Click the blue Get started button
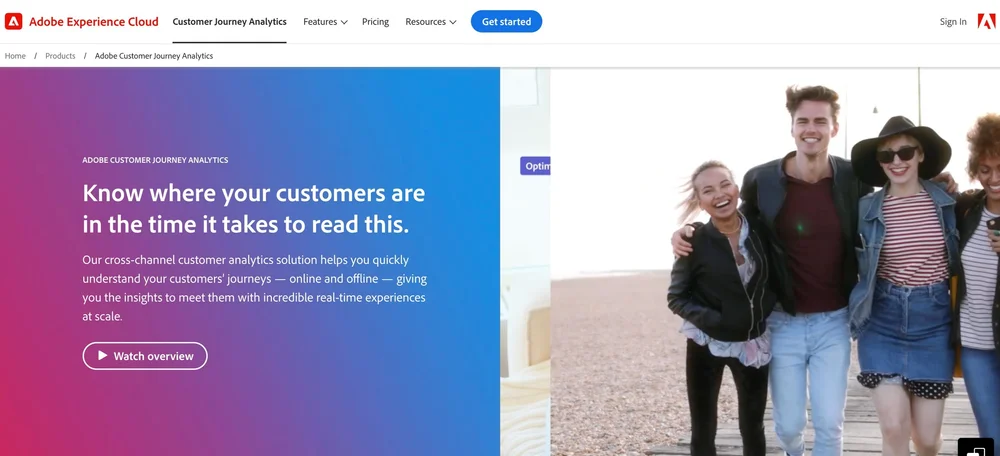 (506, 22)
